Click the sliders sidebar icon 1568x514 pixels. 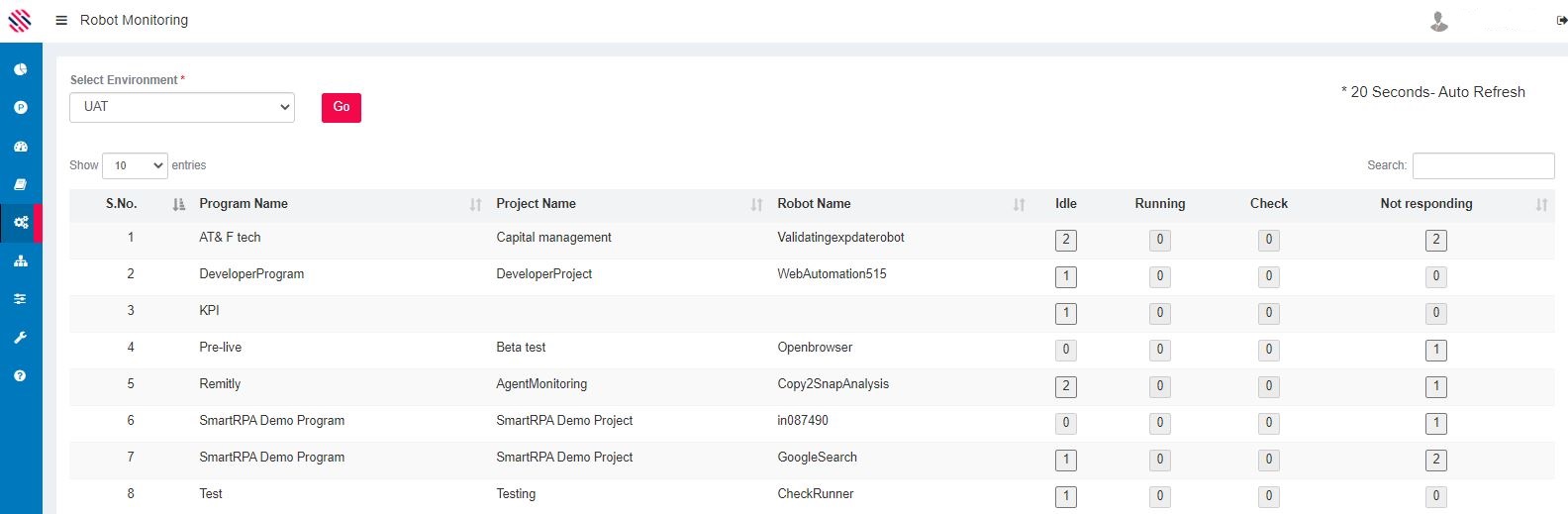point(21,299)
